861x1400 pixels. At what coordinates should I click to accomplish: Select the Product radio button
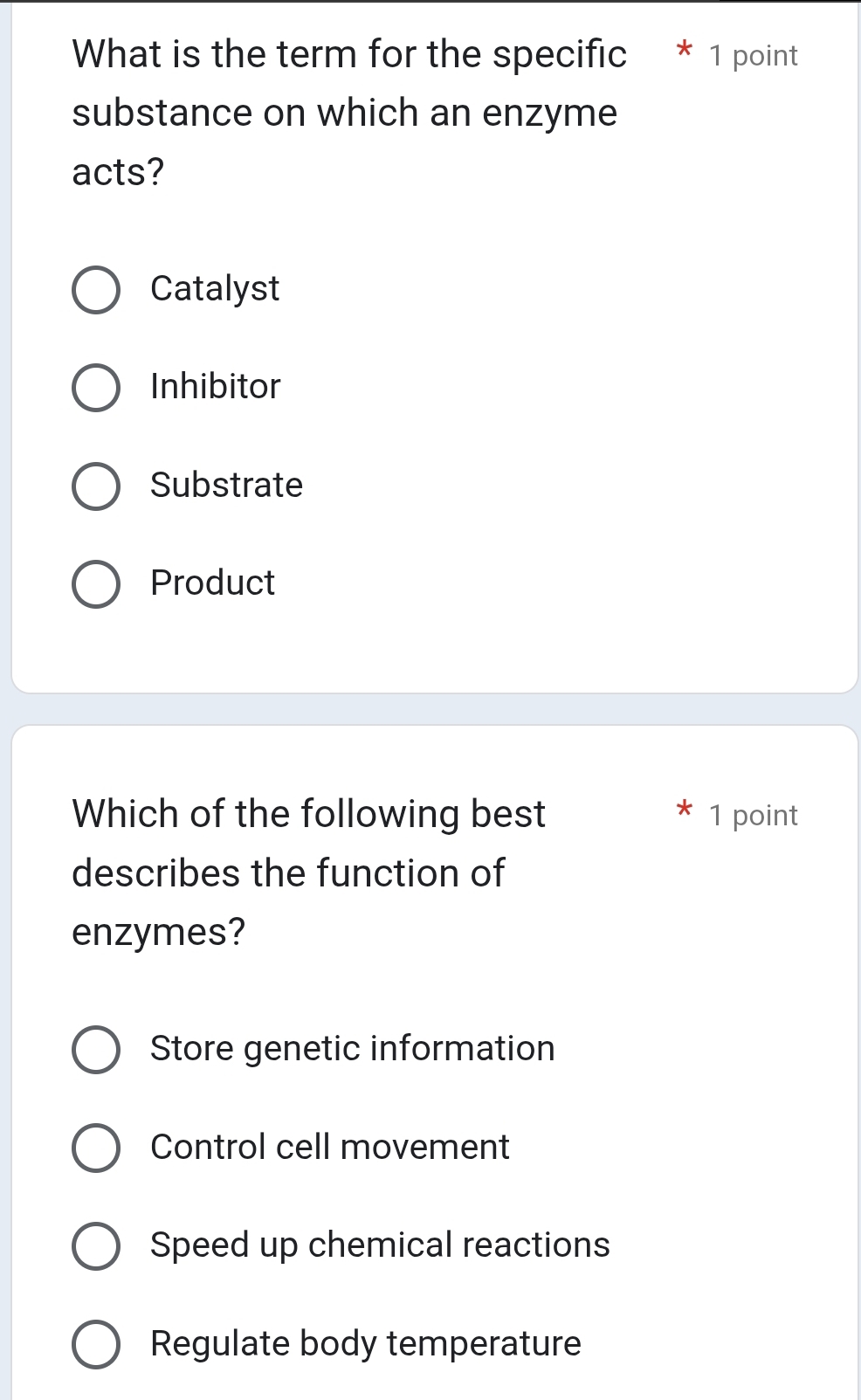pos(97,584)
